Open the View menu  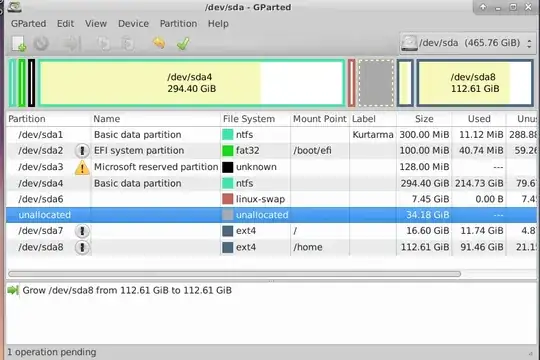[x=96, y=23]
